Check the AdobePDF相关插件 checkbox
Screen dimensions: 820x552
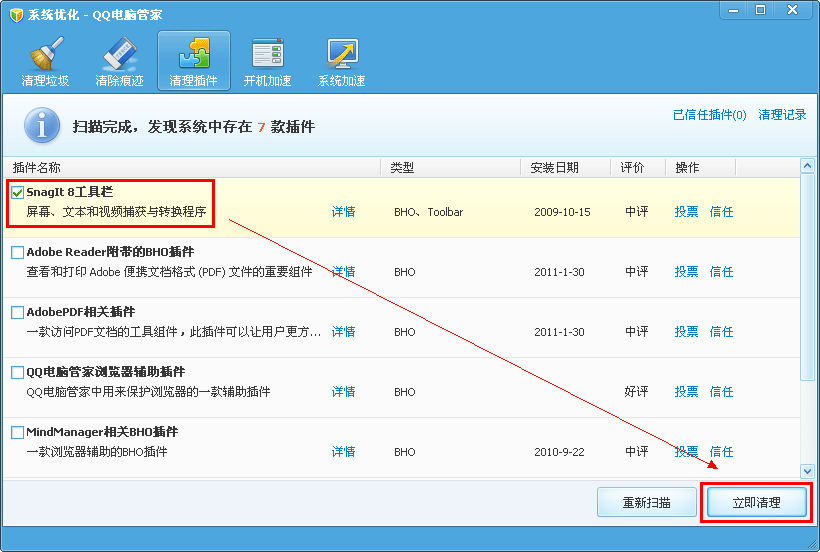(x=17, y=313)
